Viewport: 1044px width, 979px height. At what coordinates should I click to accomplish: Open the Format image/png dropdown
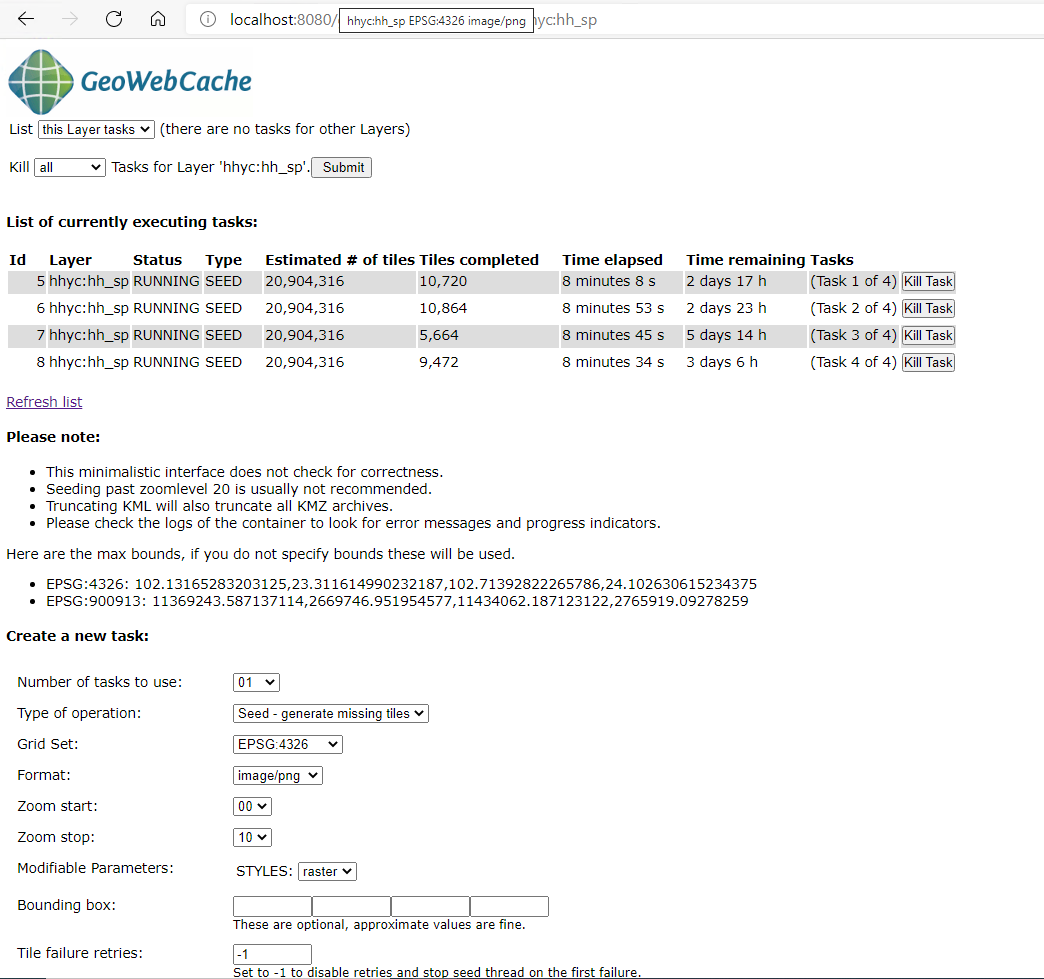point(278,775)
